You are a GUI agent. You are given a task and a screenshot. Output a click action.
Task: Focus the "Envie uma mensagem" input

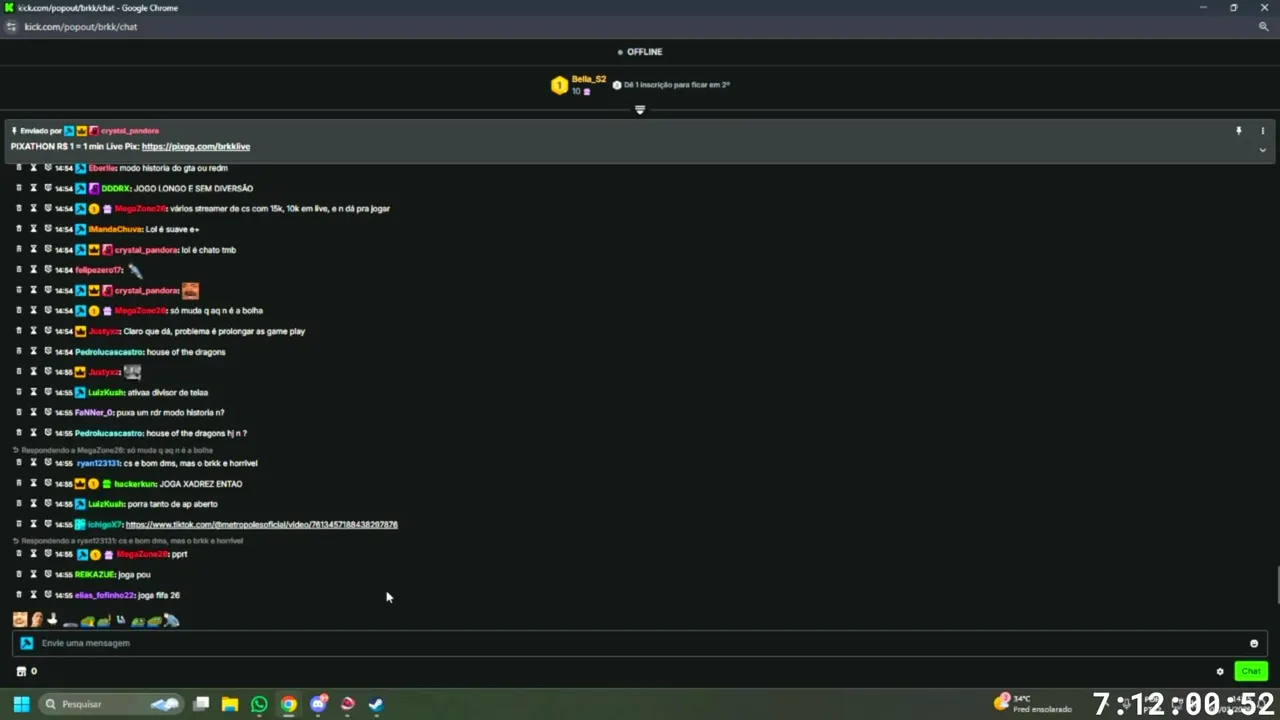[640, 643]
